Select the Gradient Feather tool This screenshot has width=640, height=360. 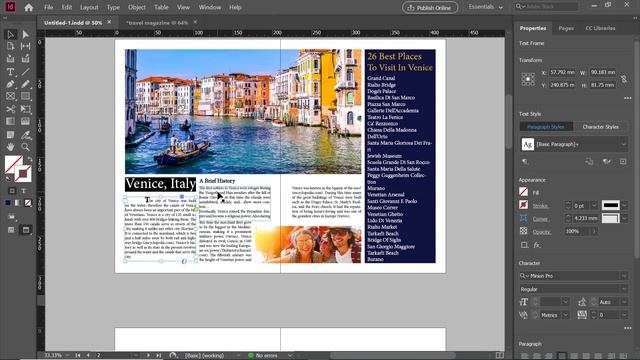click(25, 121)
